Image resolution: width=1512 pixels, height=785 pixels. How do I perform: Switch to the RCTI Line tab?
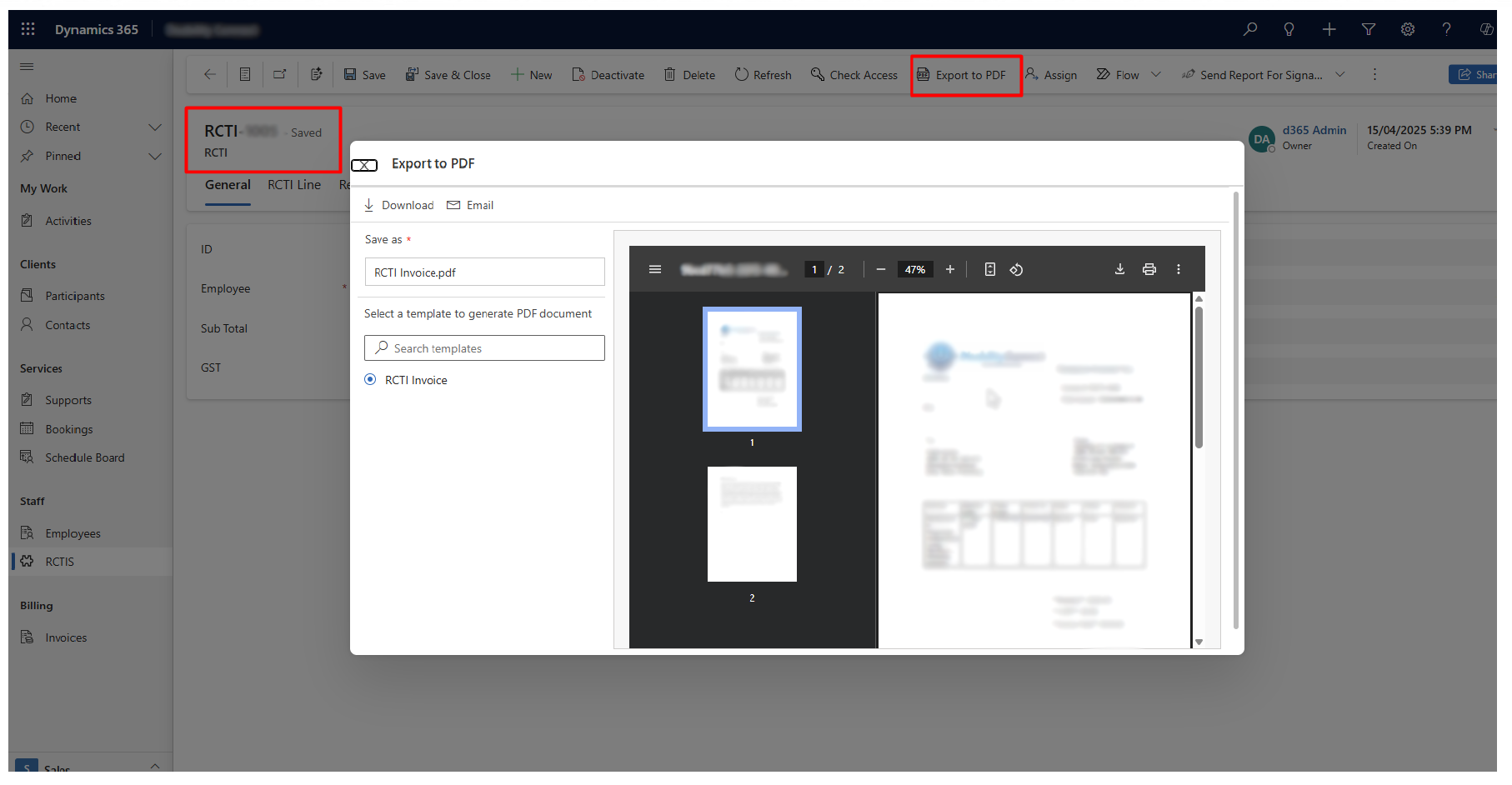(293, 185)
